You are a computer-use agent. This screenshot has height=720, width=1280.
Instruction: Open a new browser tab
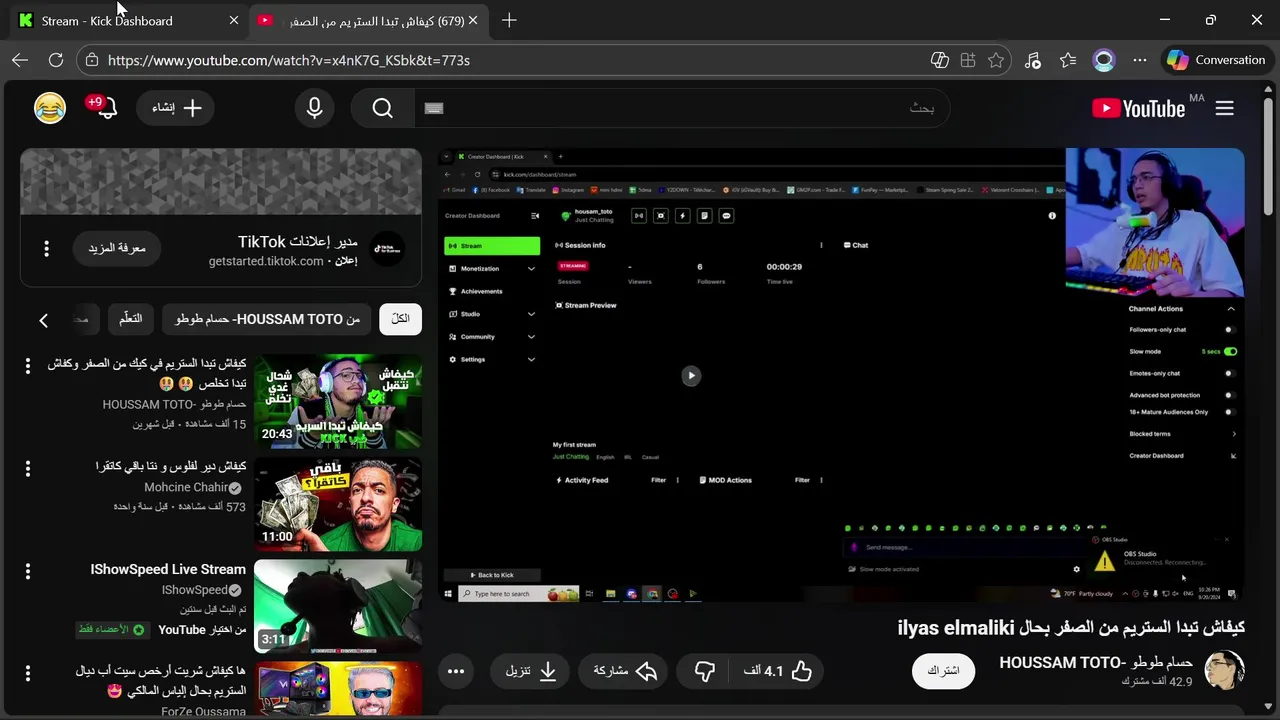coord(509,20)
